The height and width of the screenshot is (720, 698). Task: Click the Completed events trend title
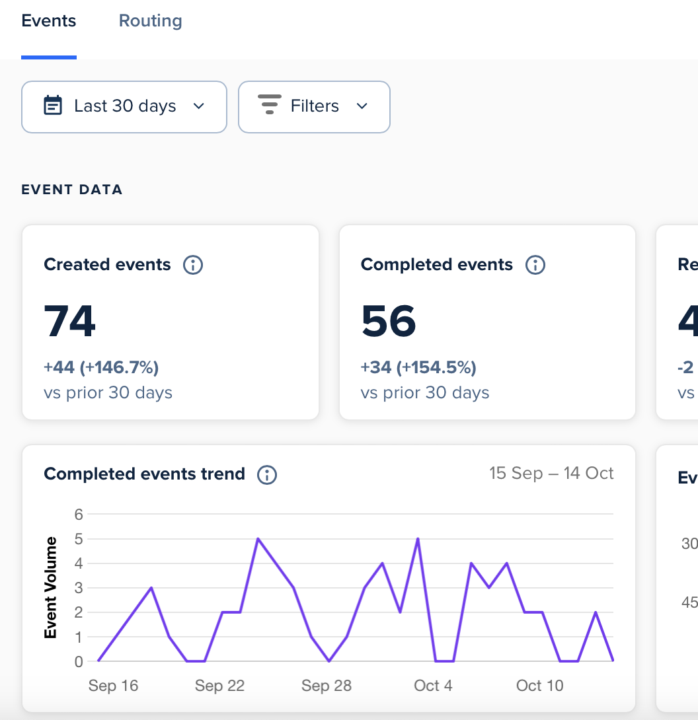(144, 475)
